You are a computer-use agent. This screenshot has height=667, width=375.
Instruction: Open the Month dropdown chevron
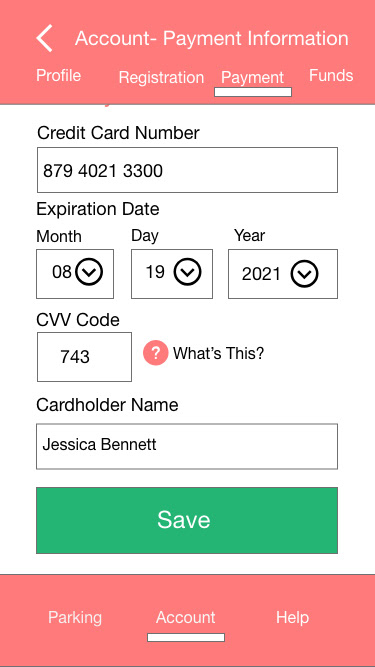89,271
